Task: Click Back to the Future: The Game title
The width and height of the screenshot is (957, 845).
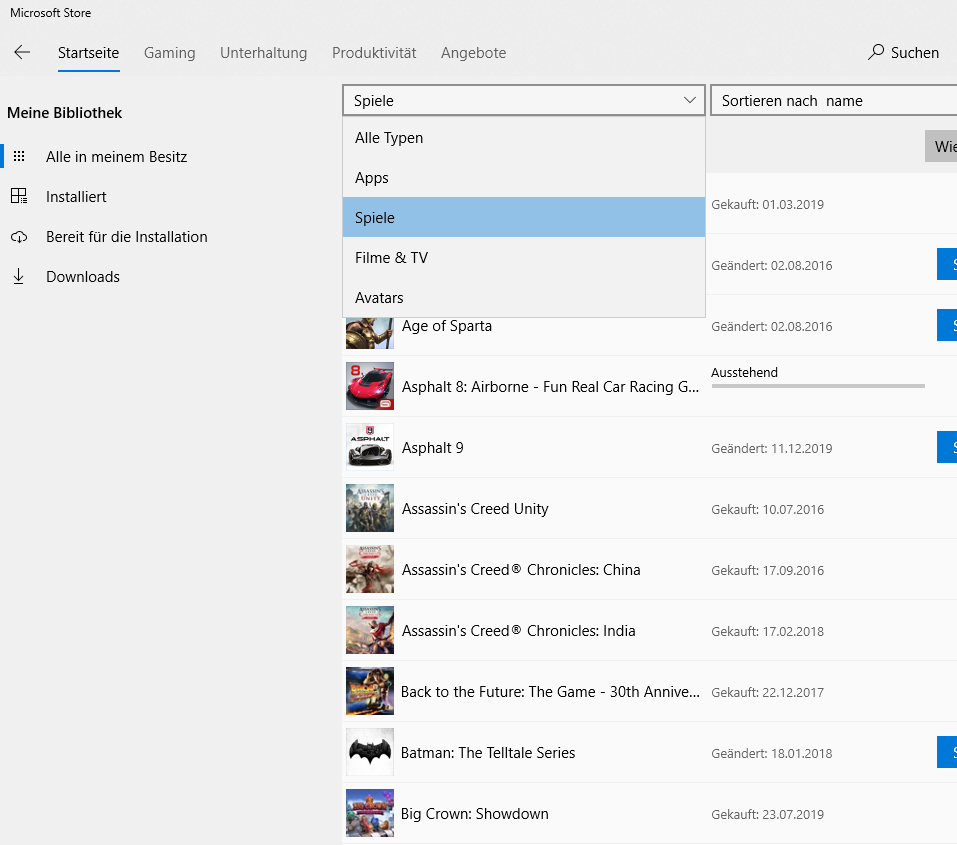Action: click(550, 692)
